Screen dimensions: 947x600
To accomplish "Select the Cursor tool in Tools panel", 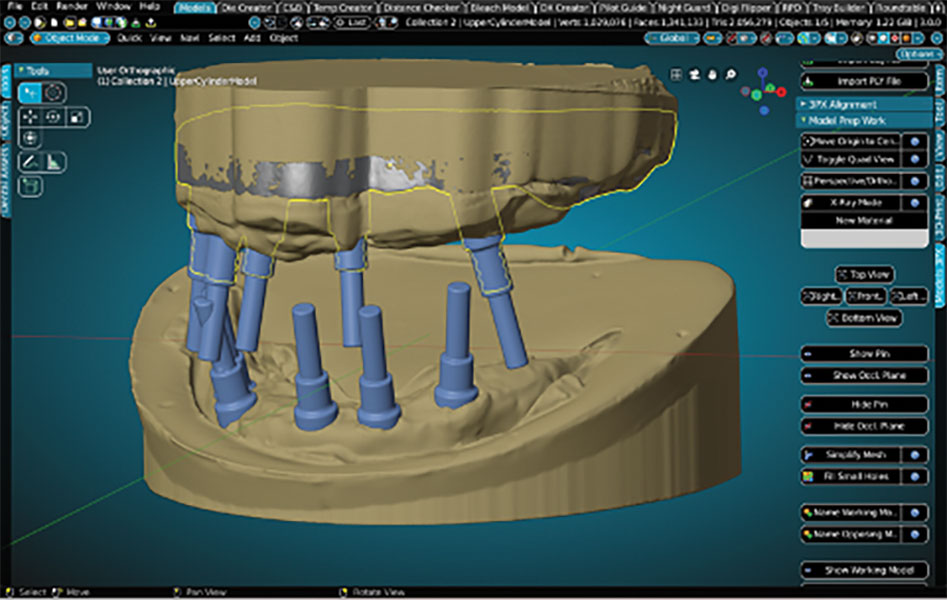I will tap(54, 94).
